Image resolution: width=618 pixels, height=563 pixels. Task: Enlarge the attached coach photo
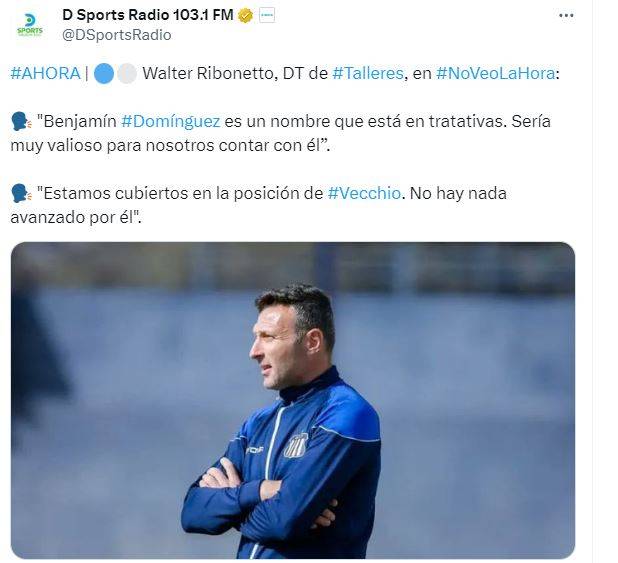(293, 400)
